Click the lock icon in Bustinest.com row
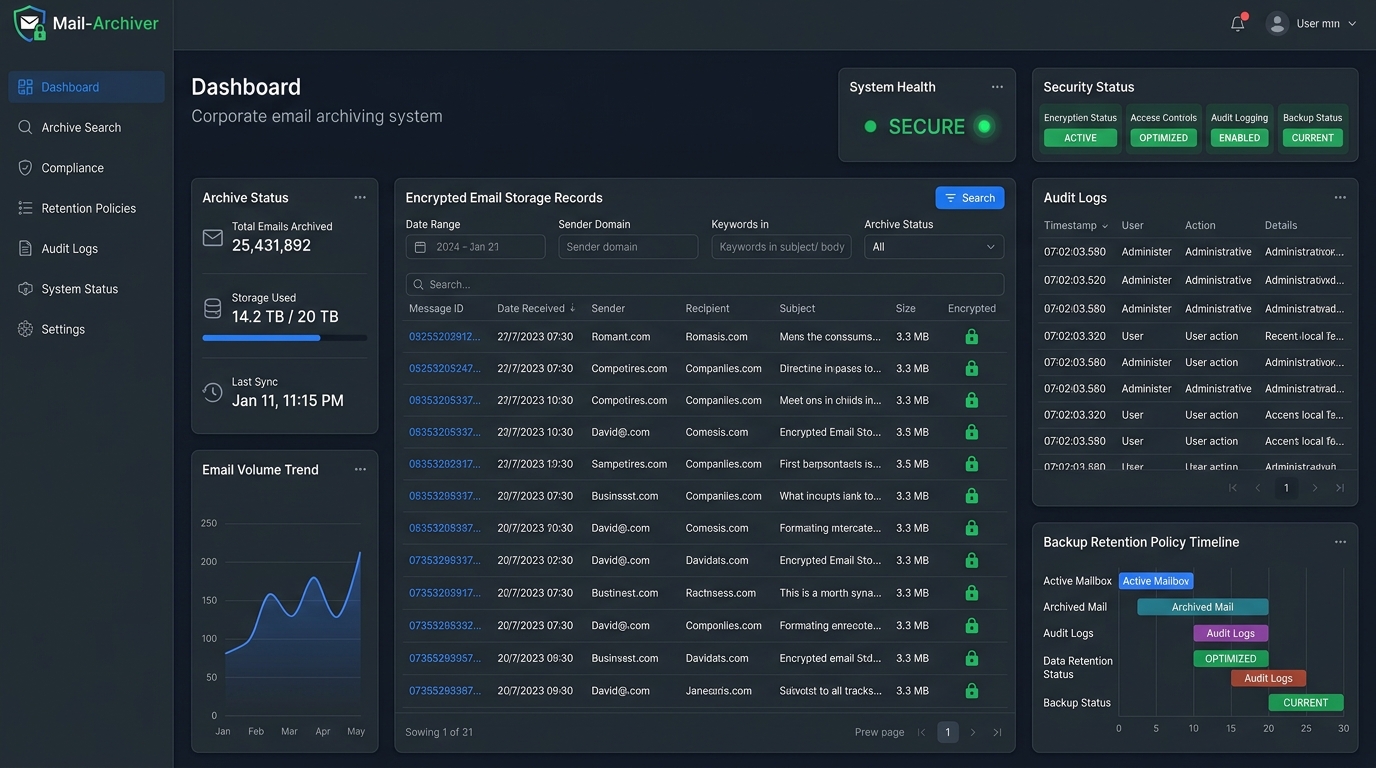Image resolution: width=1376 pixels, height=768 pixels. point(971,593)
